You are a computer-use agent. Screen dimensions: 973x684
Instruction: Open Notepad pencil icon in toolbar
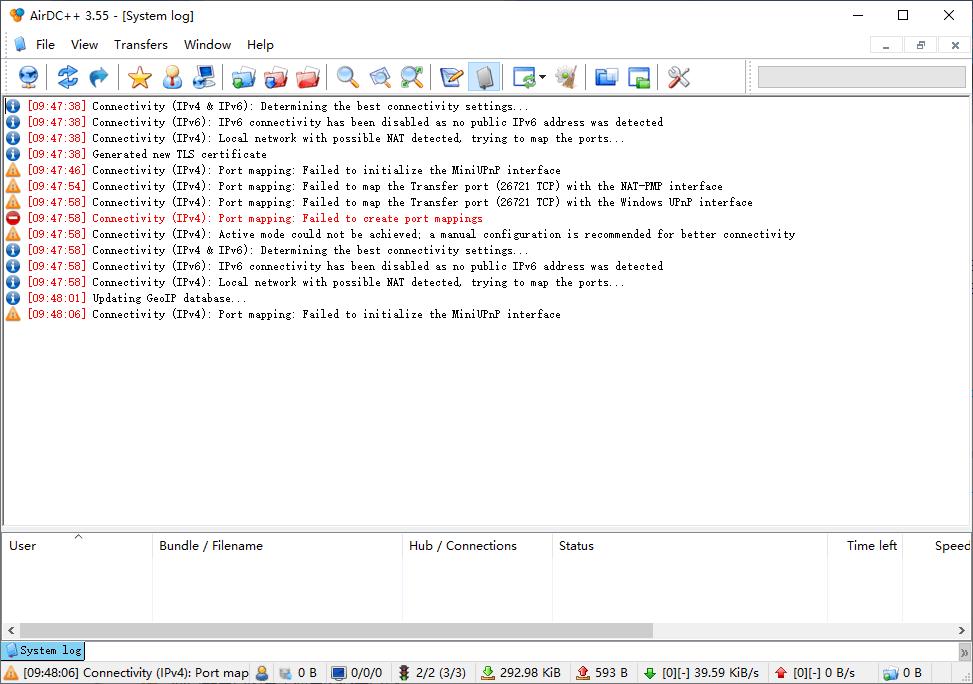[451, 77]
